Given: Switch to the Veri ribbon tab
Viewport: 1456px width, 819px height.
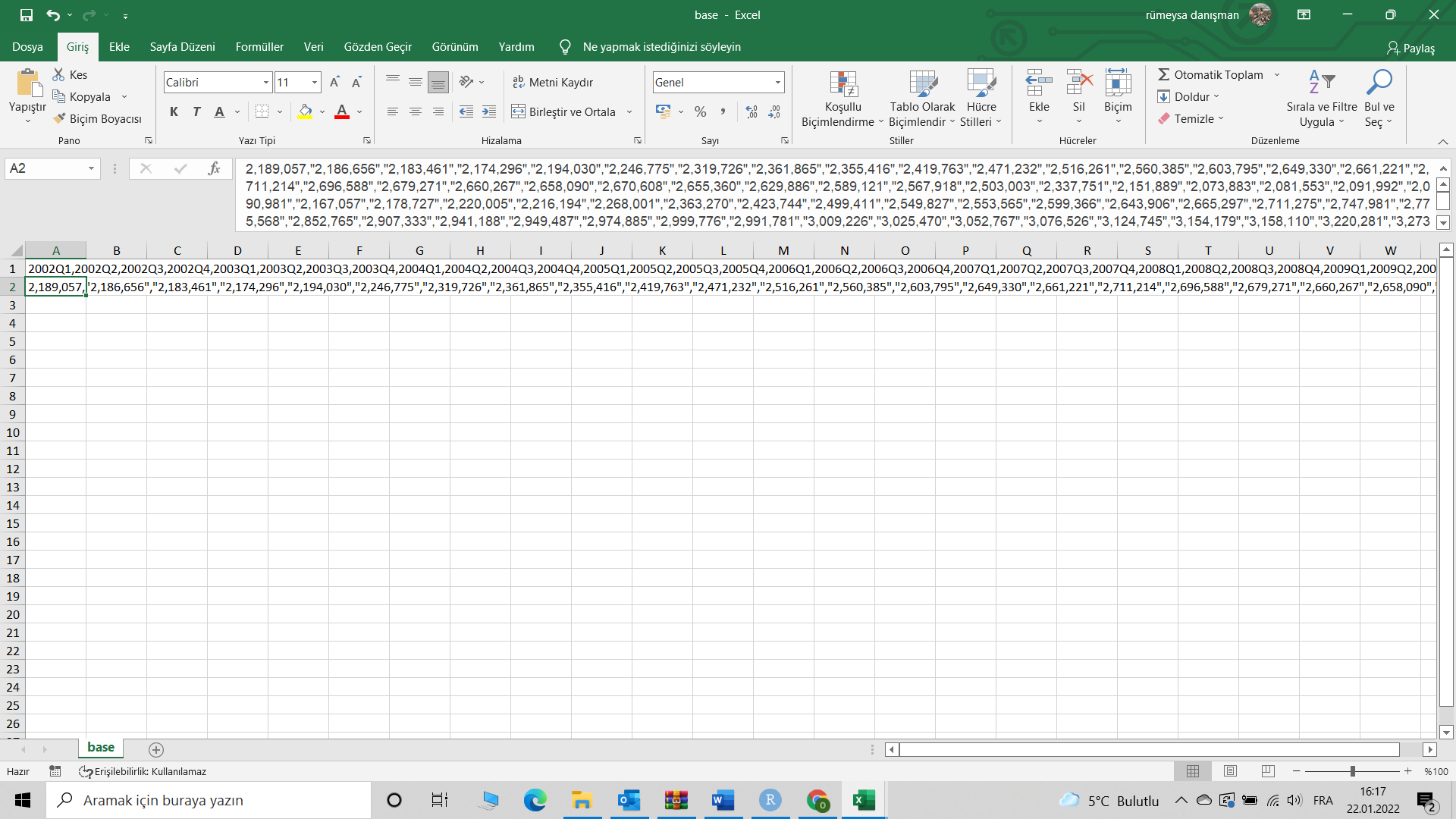Looking at the screenshot, I should (x=313, y=47).
